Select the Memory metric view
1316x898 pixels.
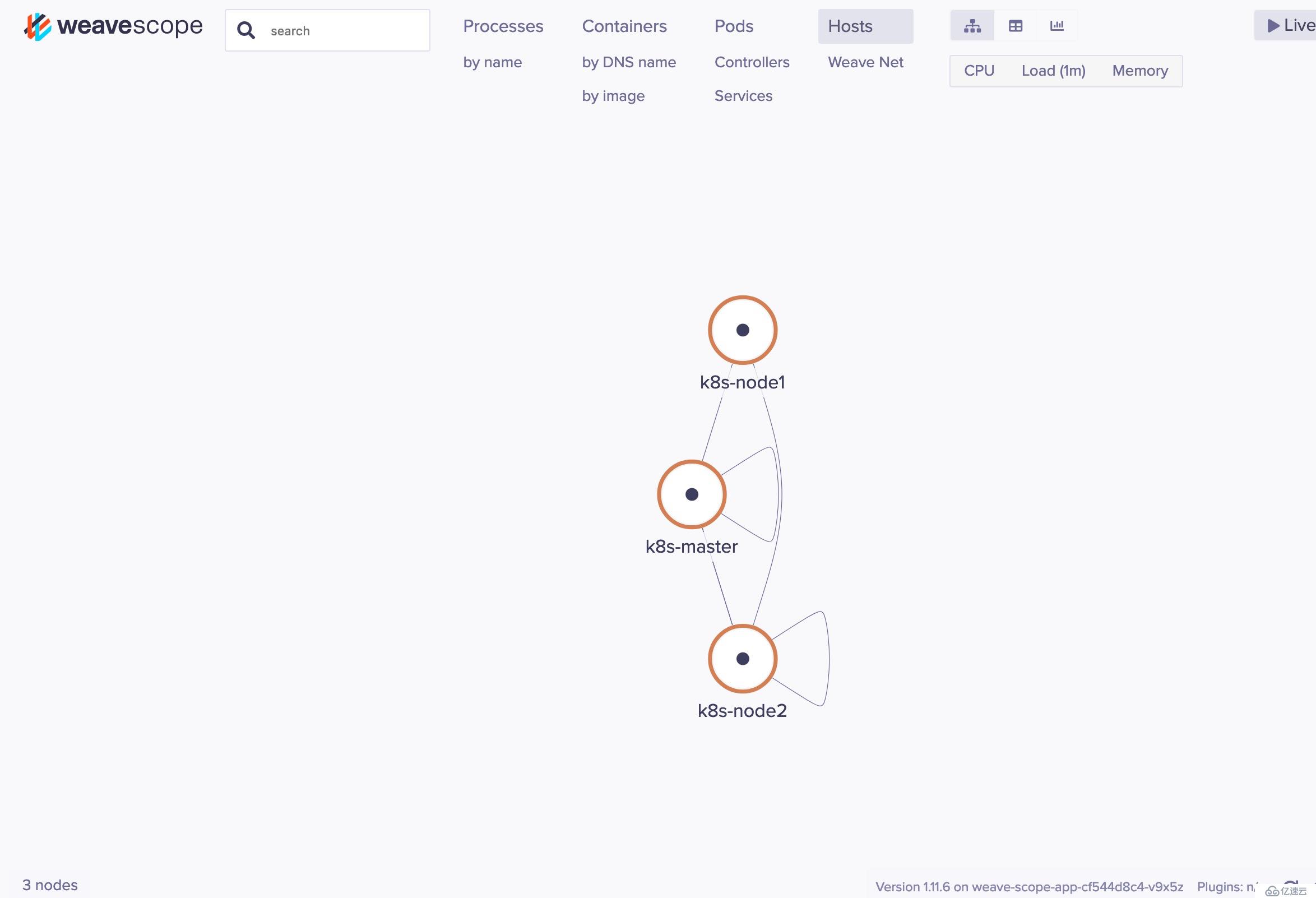click(1140, 70)
